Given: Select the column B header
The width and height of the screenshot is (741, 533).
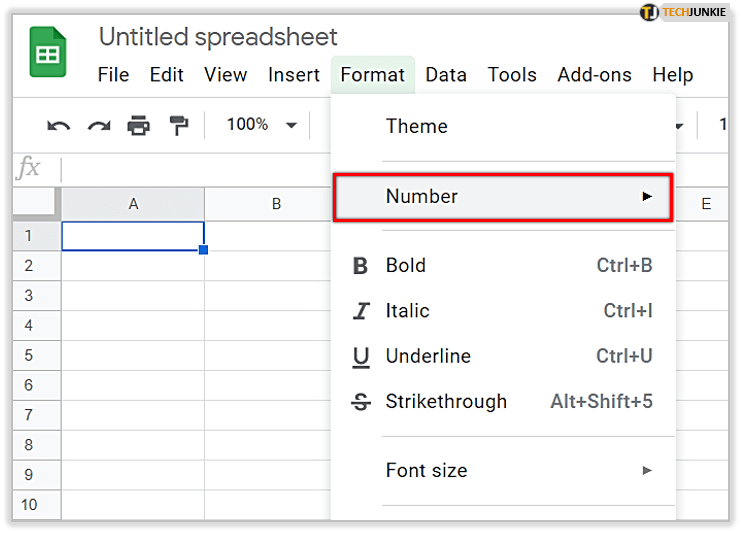Looking at the screenshot, I should pos(276,204).
